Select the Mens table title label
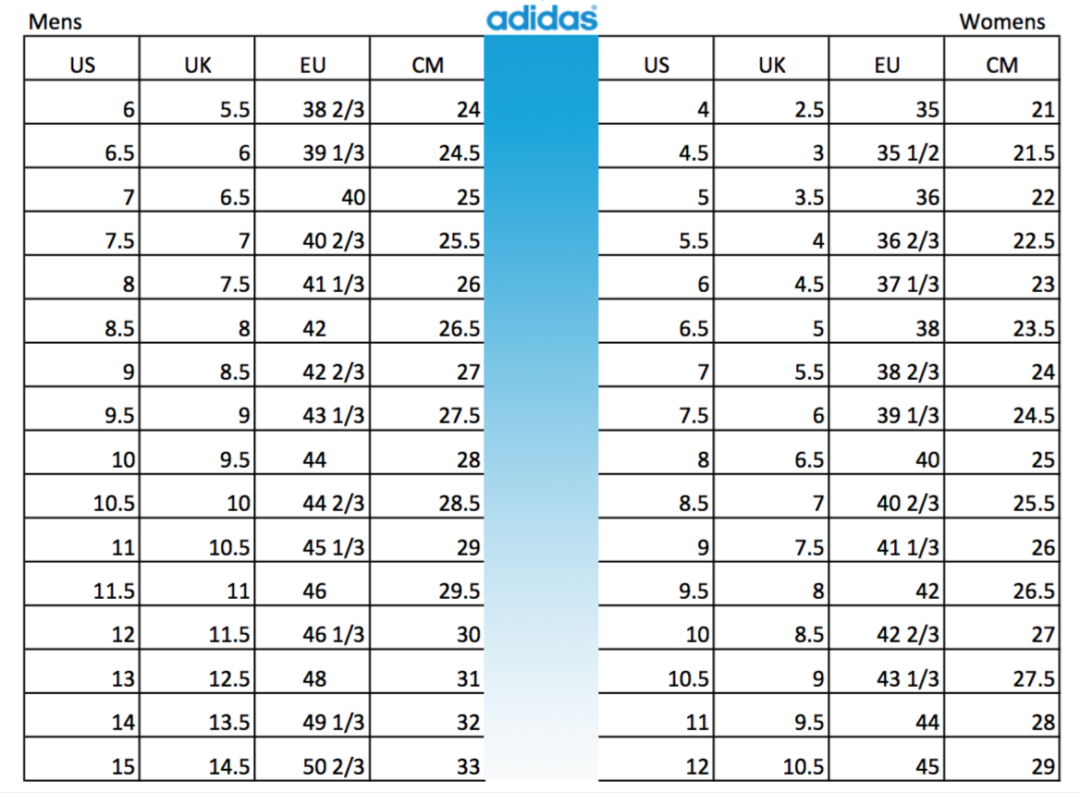 (56, 21)
